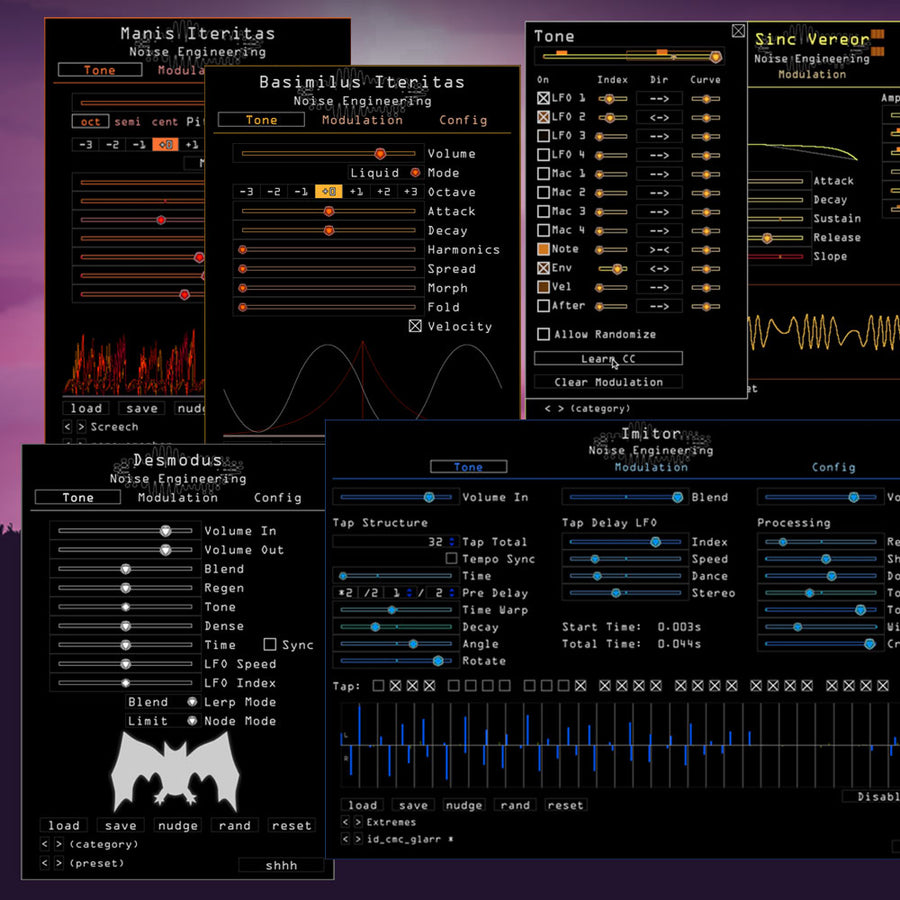
Task: Click previous arrow beside Screech preset
Action: click(x=68, y=427)
